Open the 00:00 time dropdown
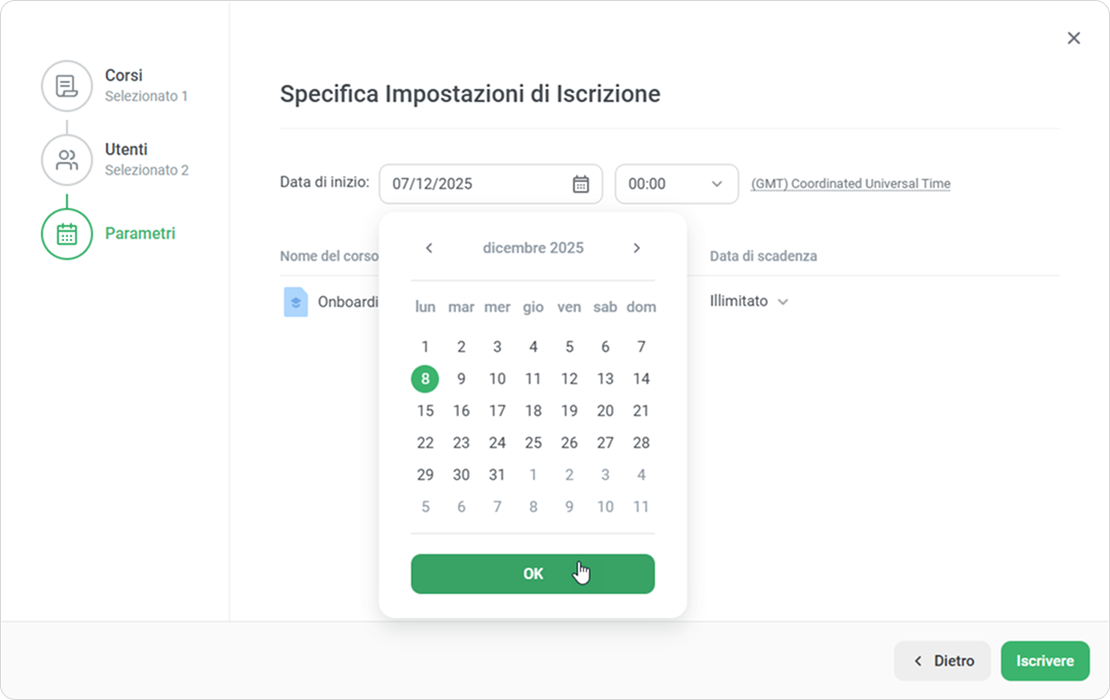Image resolution: width=1110 pixels, height=700 pixels. (x=676, y=184)
